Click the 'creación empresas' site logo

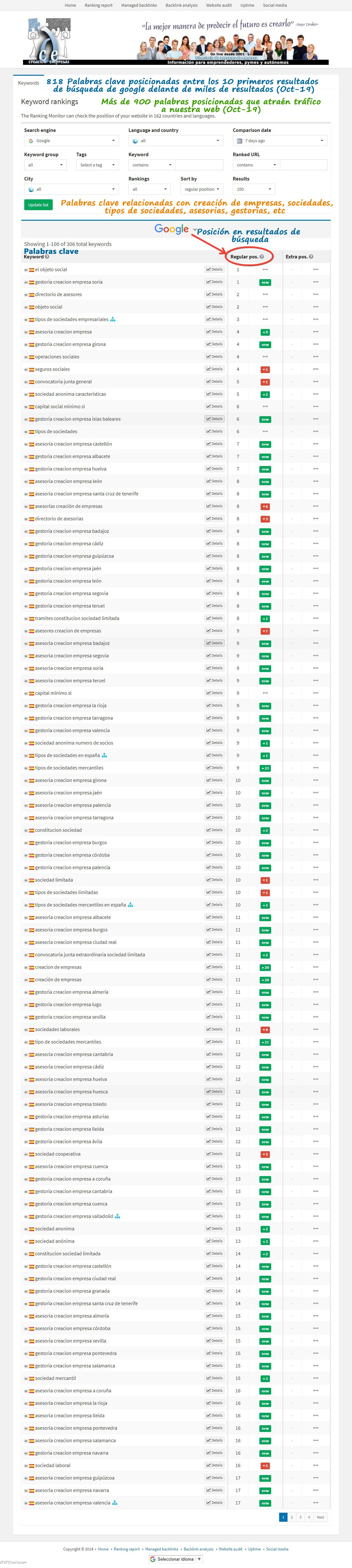[x=49, y=42]
